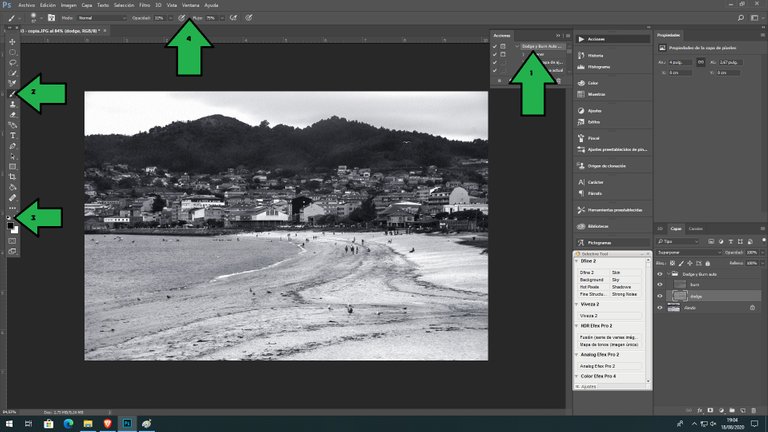The width and height of the screenshot is (768, 432).
Task: Select the Lasso tool
Action: (x=12, y=63)
